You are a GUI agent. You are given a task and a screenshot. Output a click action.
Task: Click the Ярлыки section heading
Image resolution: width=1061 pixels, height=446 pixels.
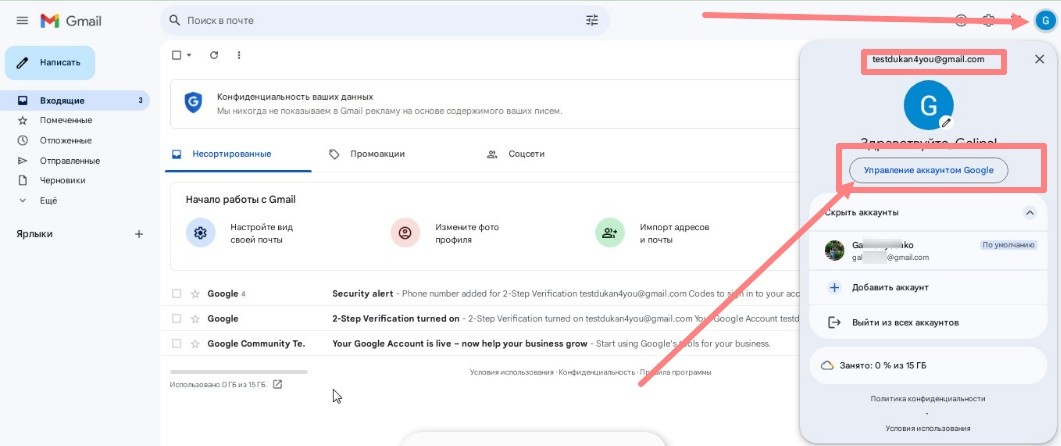click(x=35, y=234)
